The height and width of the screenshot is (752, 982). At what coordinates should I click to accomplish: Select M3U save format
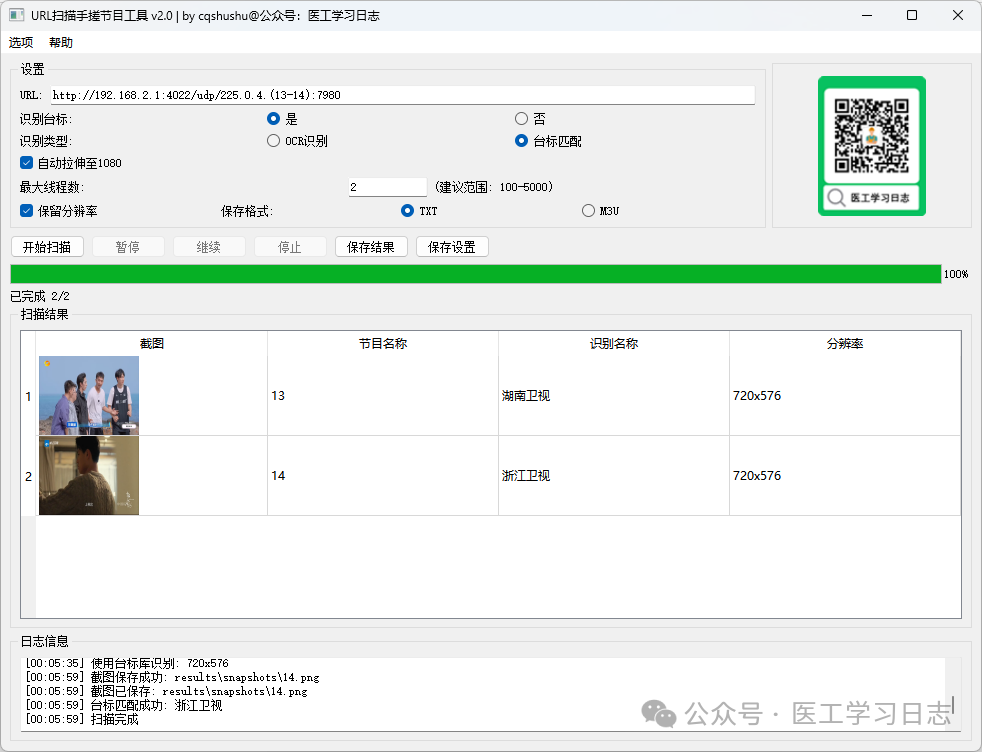point(588,211)
